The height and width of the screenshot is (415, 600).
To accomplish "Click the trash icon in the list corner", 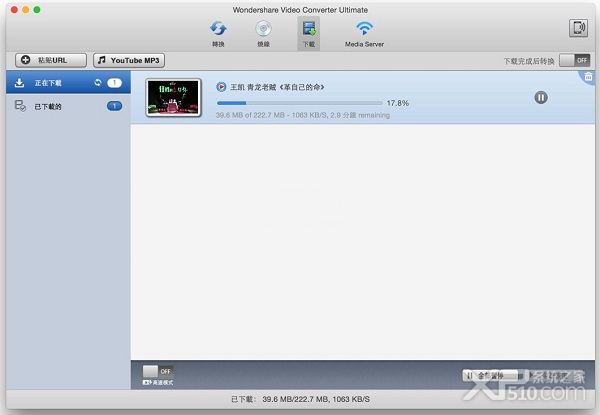I will (588, 77).
